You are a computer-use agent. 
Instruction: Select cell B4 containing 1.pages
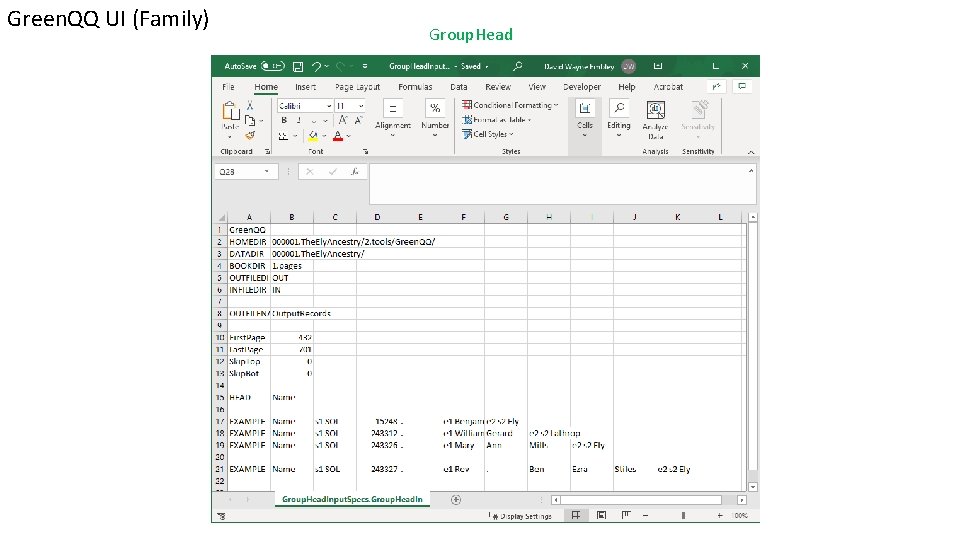coord(292,266)
